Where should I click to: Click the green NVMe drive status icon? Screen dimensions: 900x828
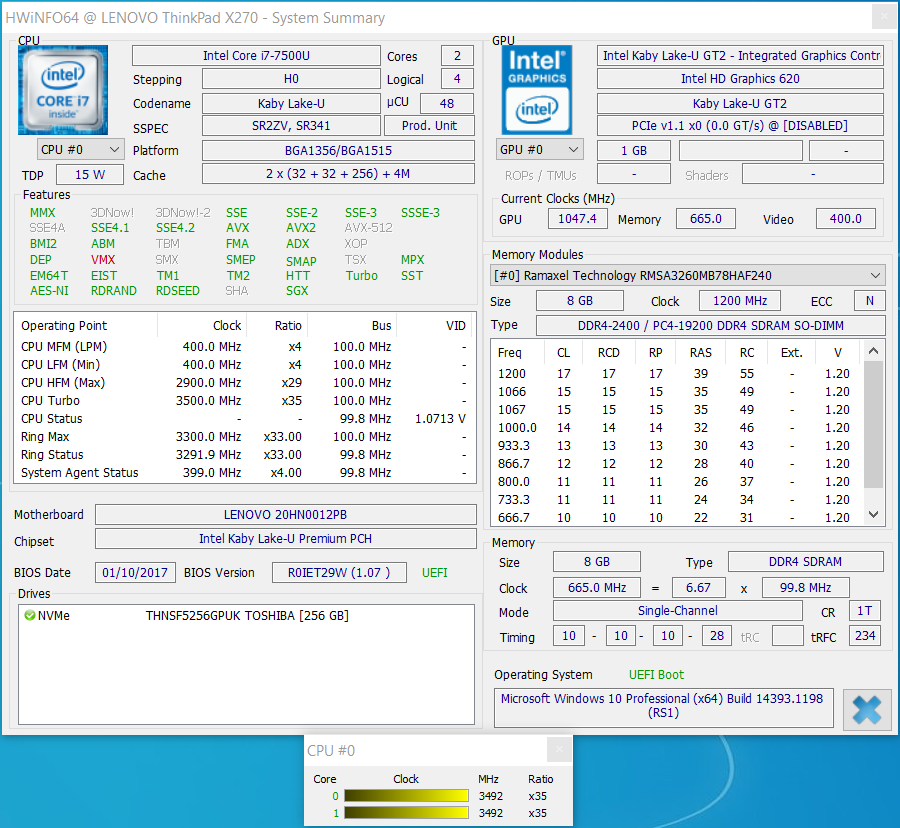click(30, 616)
